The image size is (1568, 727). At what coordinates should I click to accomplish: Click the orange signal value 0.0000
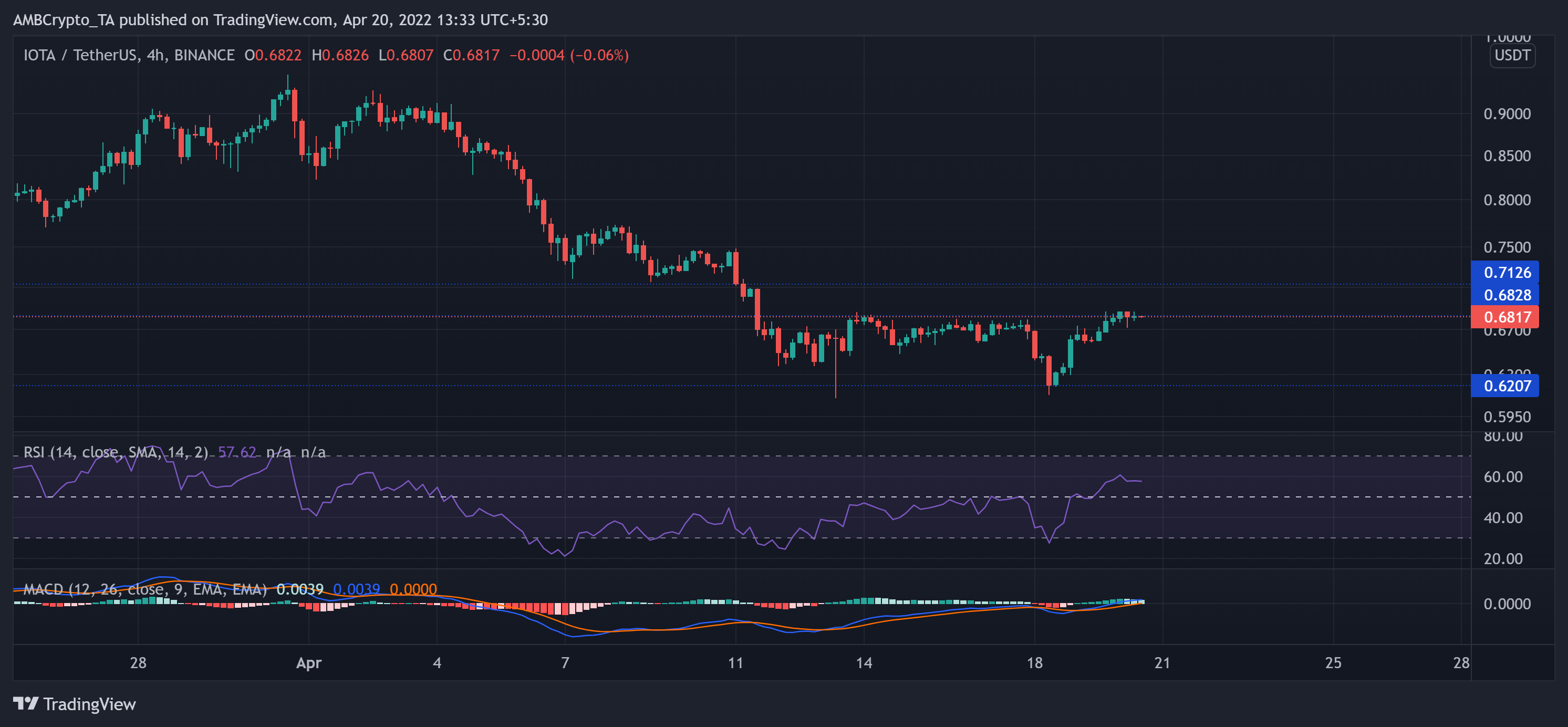click(x=416, y=588)
